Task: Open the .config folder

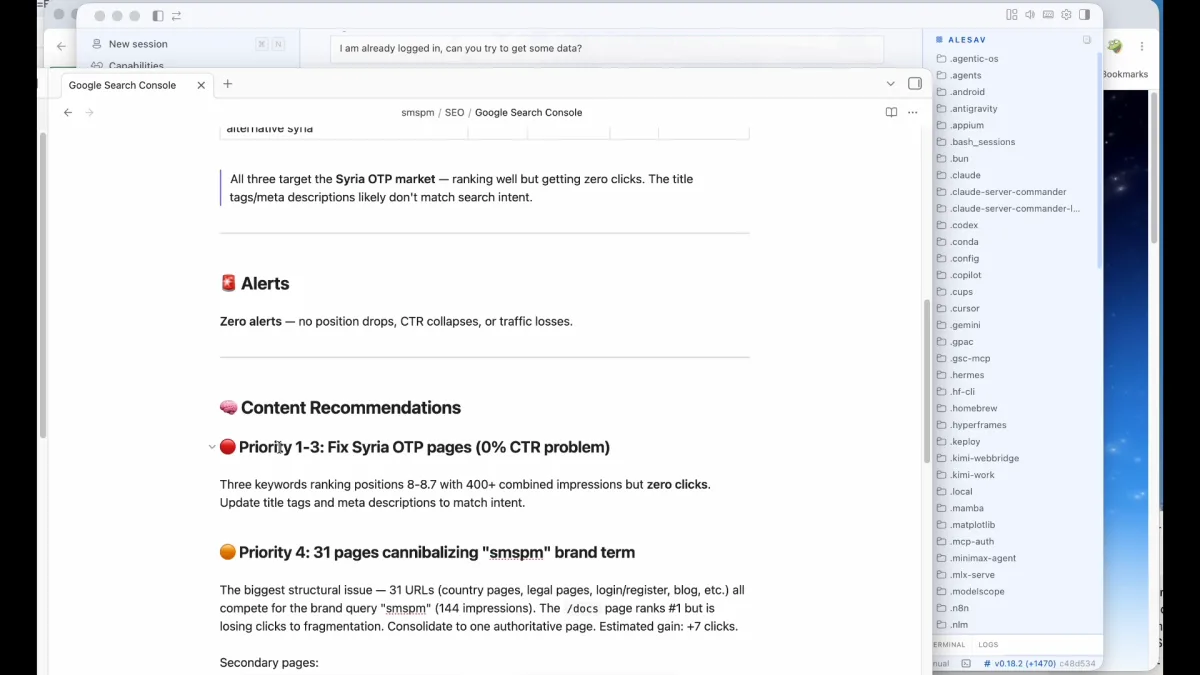Action: pos(964,258)
